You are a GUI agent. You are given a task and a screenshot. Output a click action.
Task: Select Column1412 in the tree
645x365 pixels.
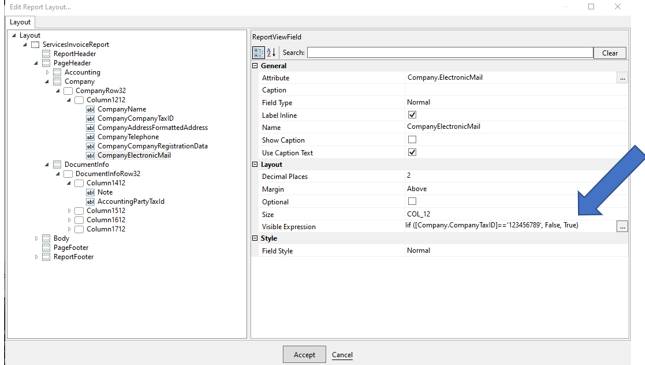(106, 183)
